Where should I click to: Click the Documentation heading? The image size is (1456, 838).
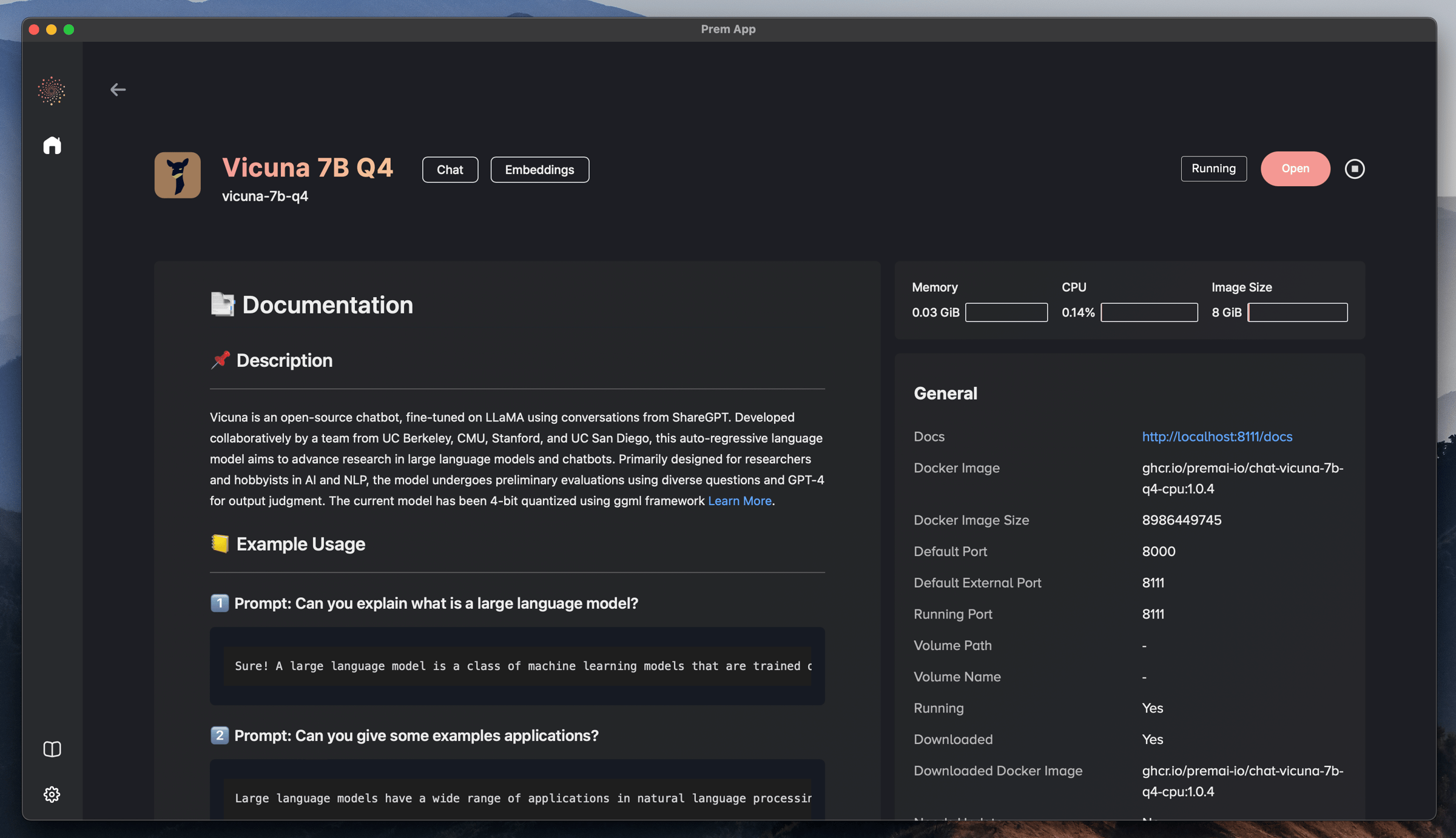(x=328, y=304)
